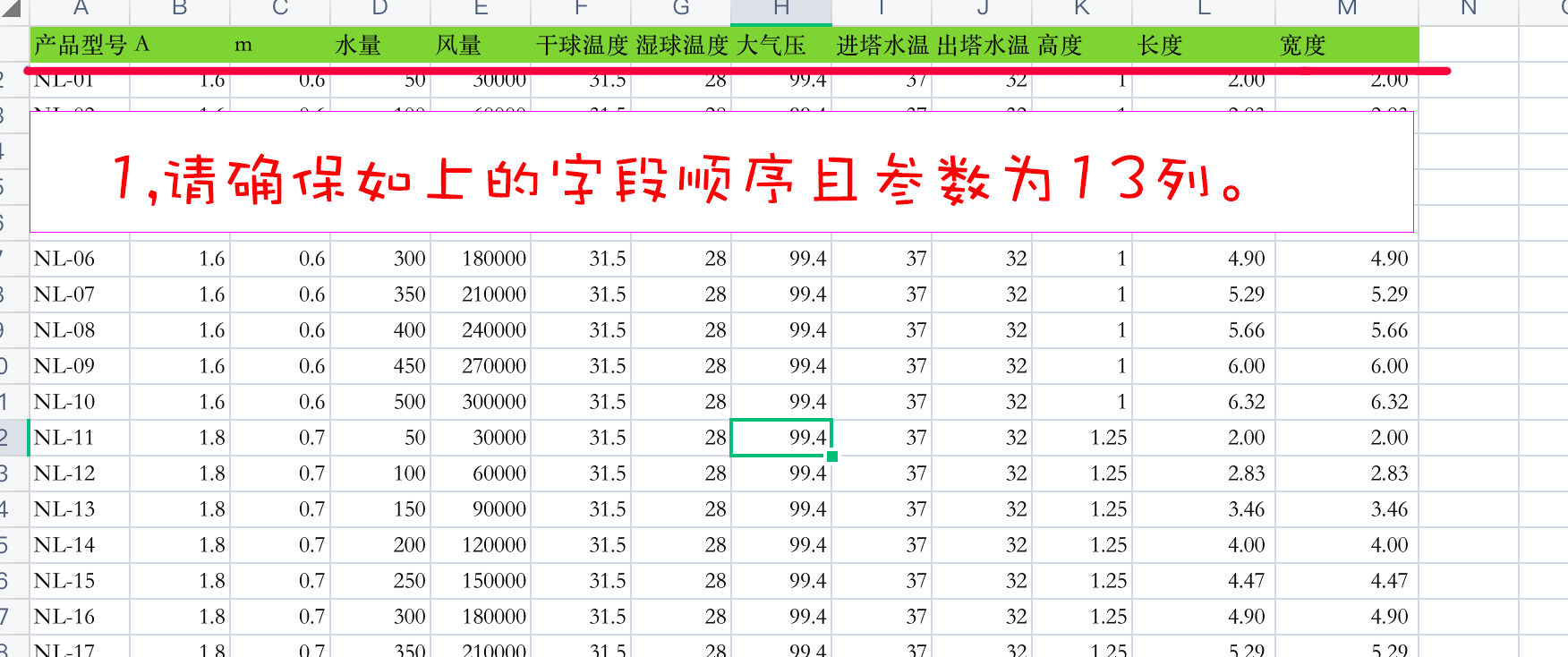Select the NL-09 product model cell
The image size is (1568, 657).
80,366
